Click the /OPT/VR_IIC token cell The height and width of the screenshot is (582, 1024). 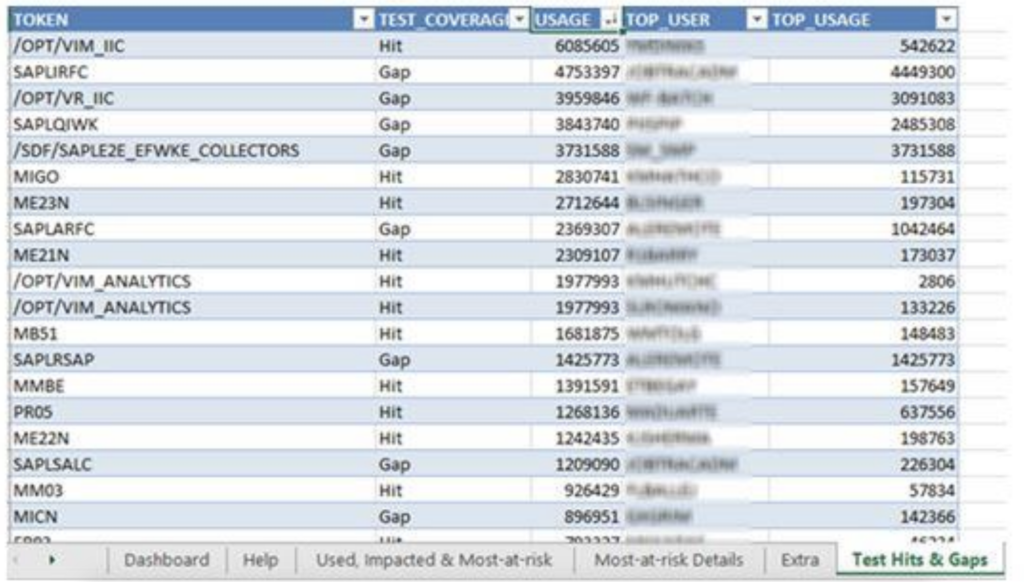point(192,98)
